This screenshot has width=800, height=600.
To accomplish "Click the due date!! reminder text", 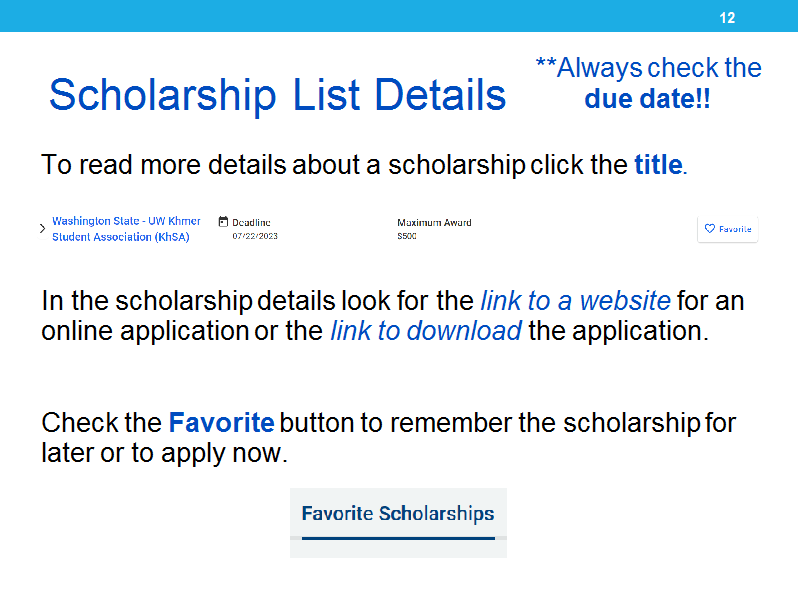I will click(647, 98).
